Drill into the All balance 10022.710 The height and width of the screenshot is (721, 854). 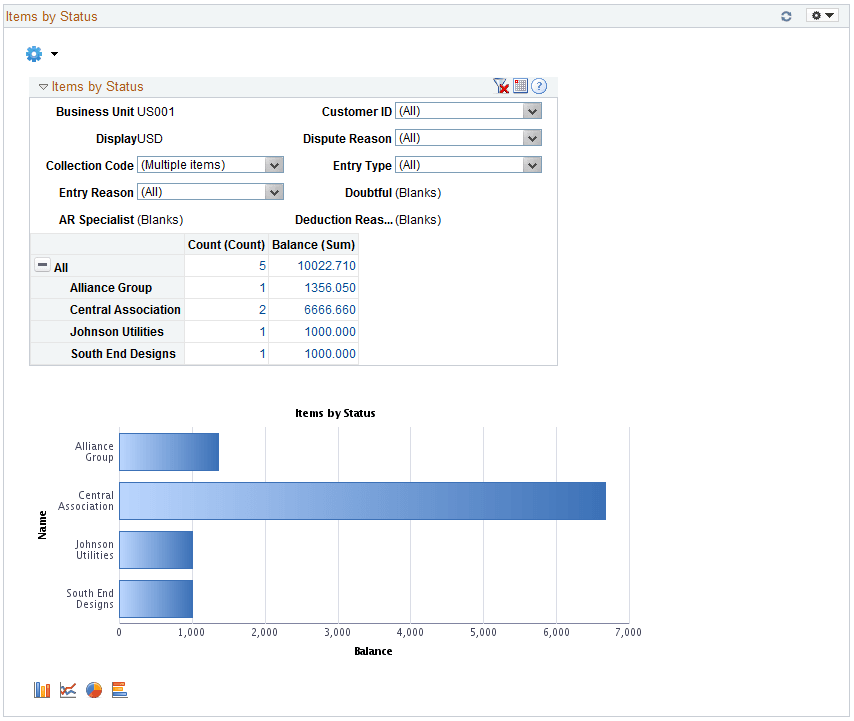[x=329, y=265]
